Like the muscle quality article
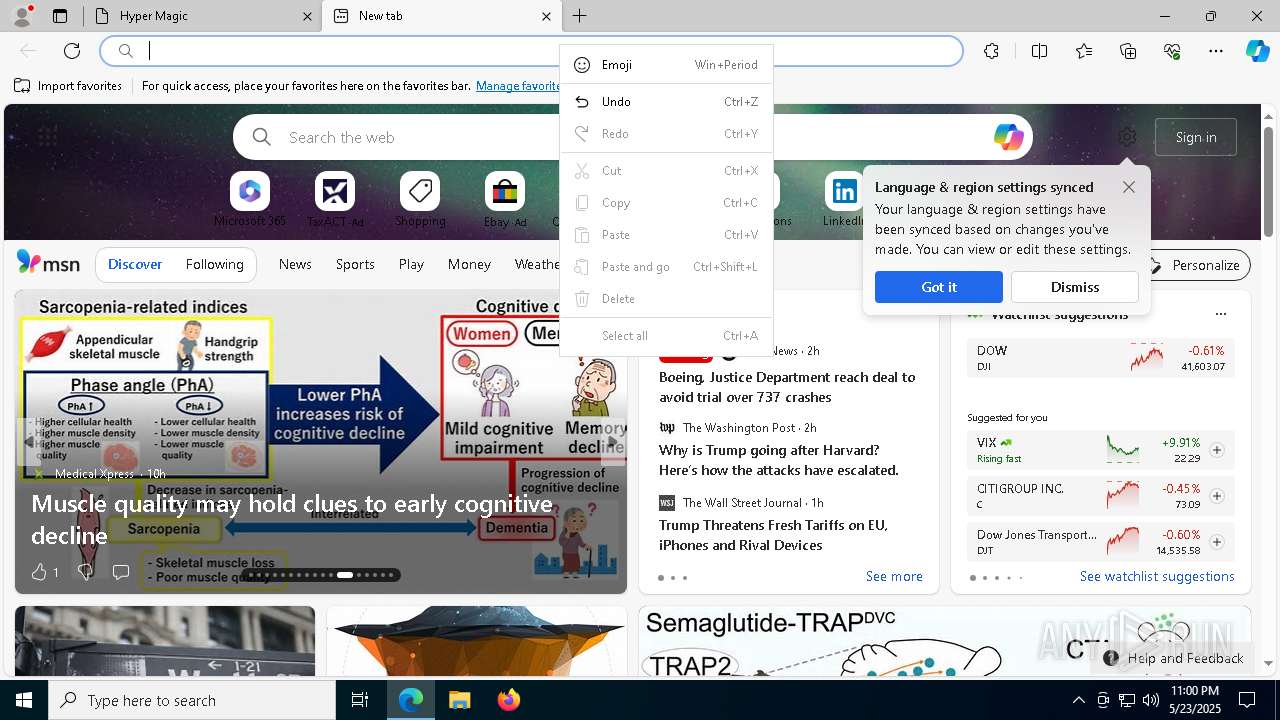 point(39,572)
